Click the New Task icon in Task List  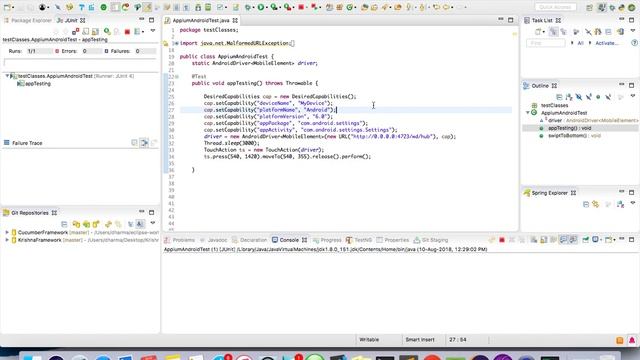tap(539, 31)
